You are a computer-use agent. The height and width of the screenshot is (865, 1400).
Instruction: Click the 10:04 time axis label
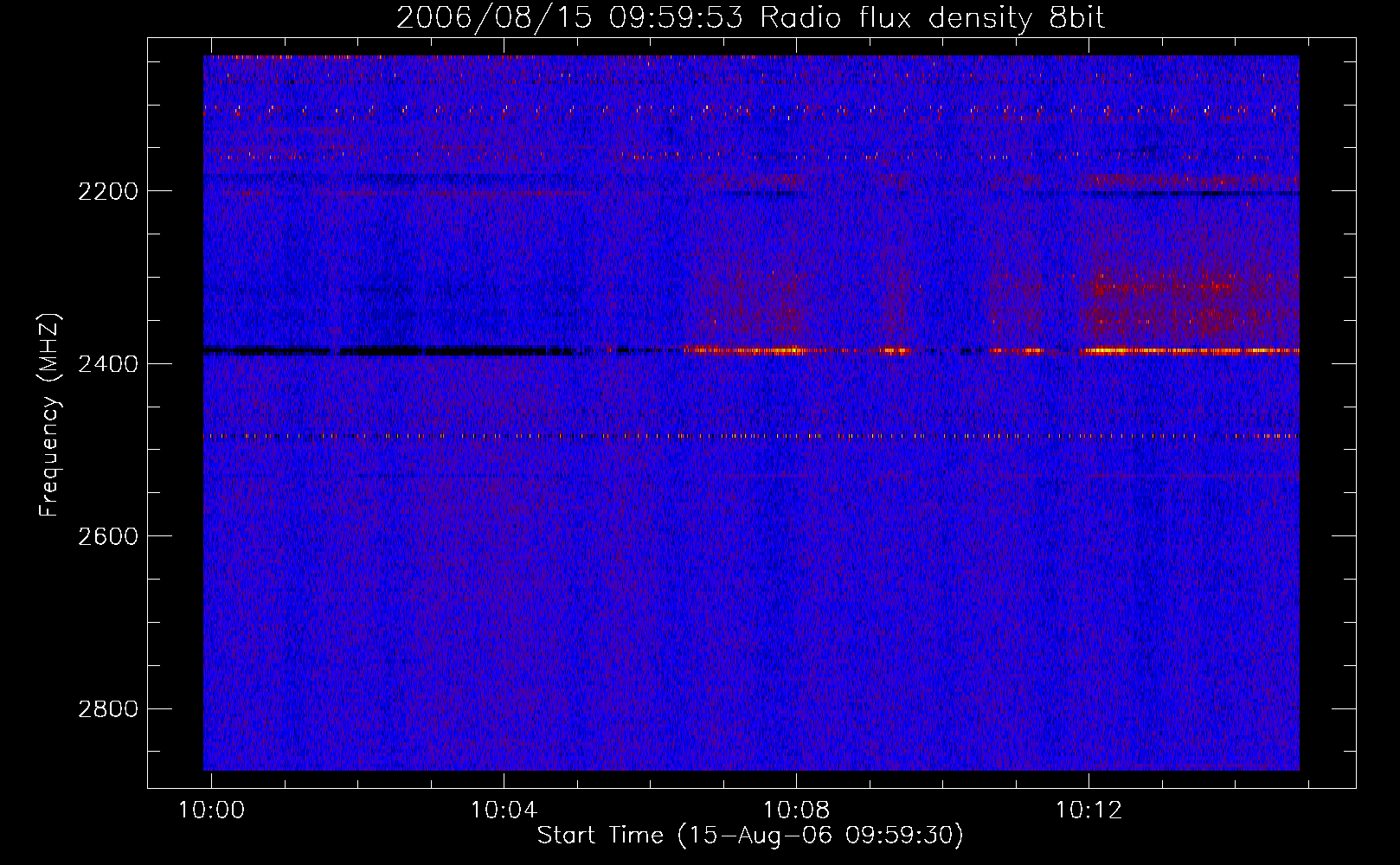click(x=504, y=810)
